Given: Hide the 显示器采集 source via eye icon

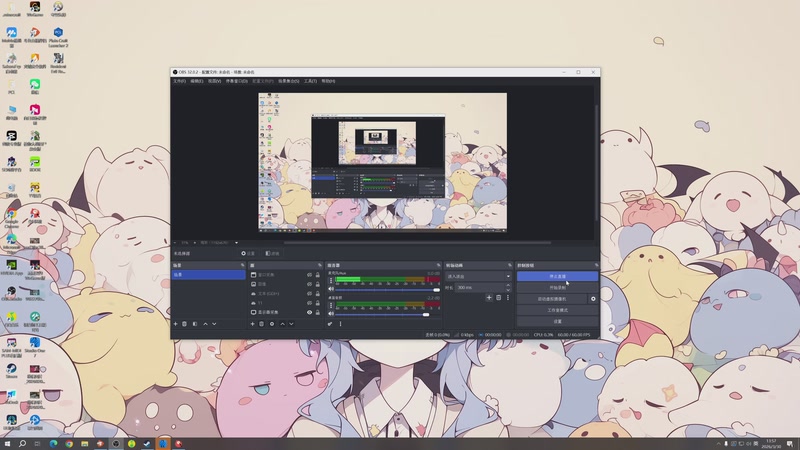Looking at the screenshot, I should coord(309,312).
